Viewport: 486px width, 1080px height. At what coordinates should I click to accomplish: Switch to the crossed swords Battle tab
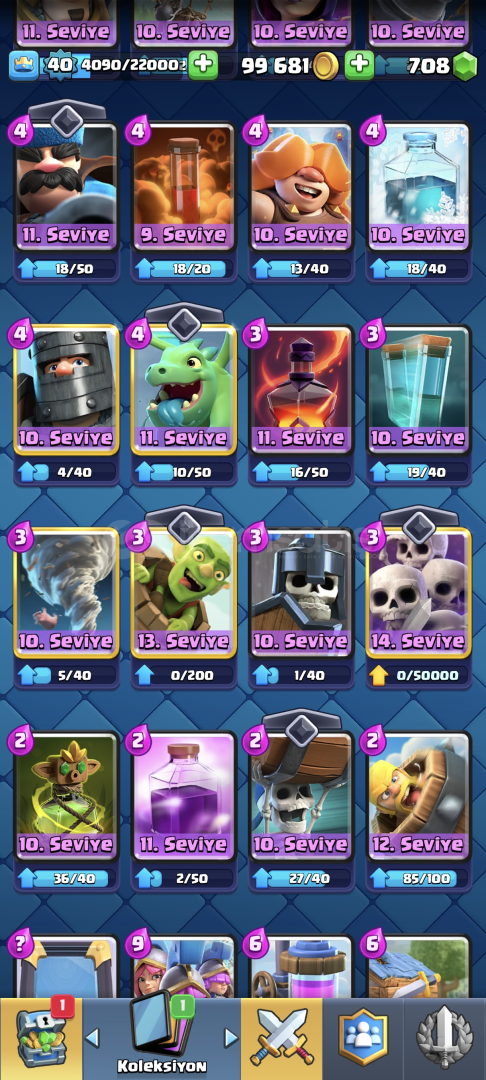(x=281, y=1038)
